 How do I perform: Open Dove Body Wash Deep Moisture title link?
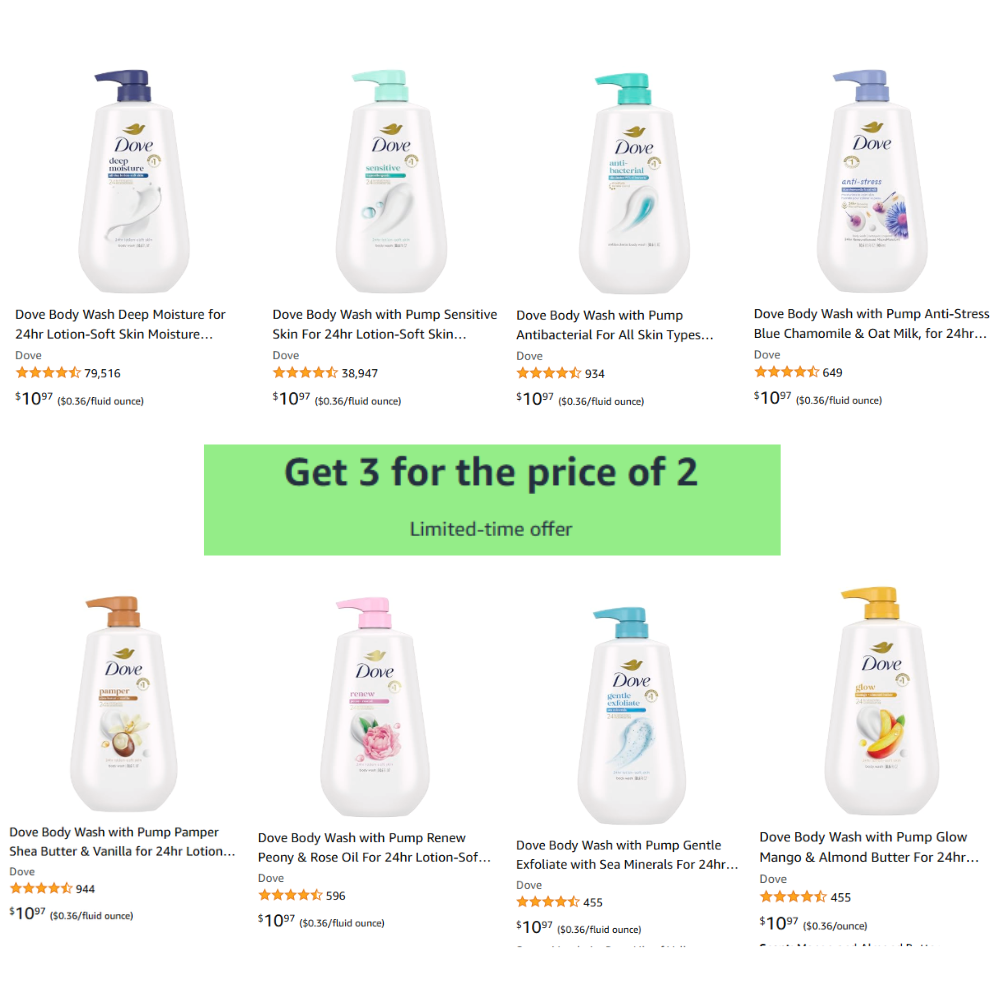(120, 325)
